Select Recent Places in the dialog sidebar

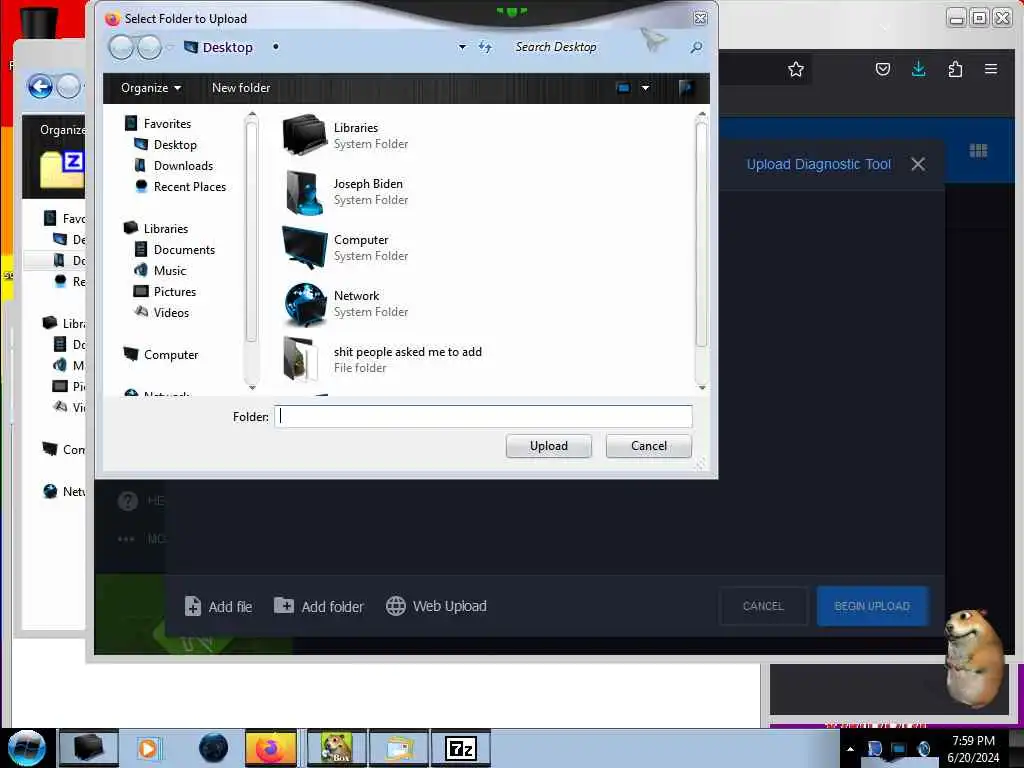(x=190, y=186)
